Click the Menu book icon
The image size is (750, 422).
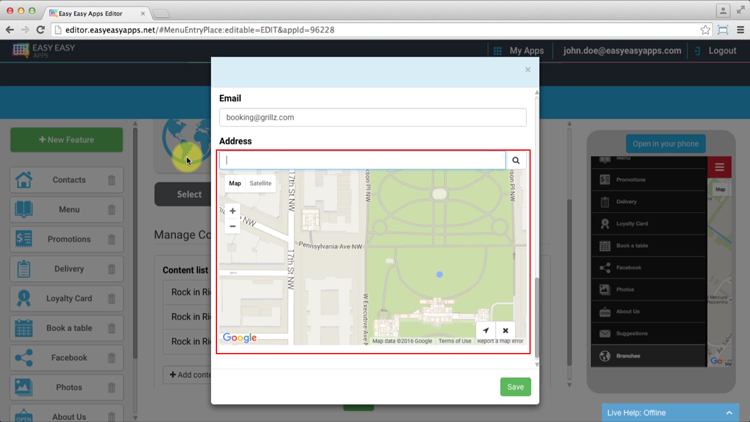coord(23,210)
